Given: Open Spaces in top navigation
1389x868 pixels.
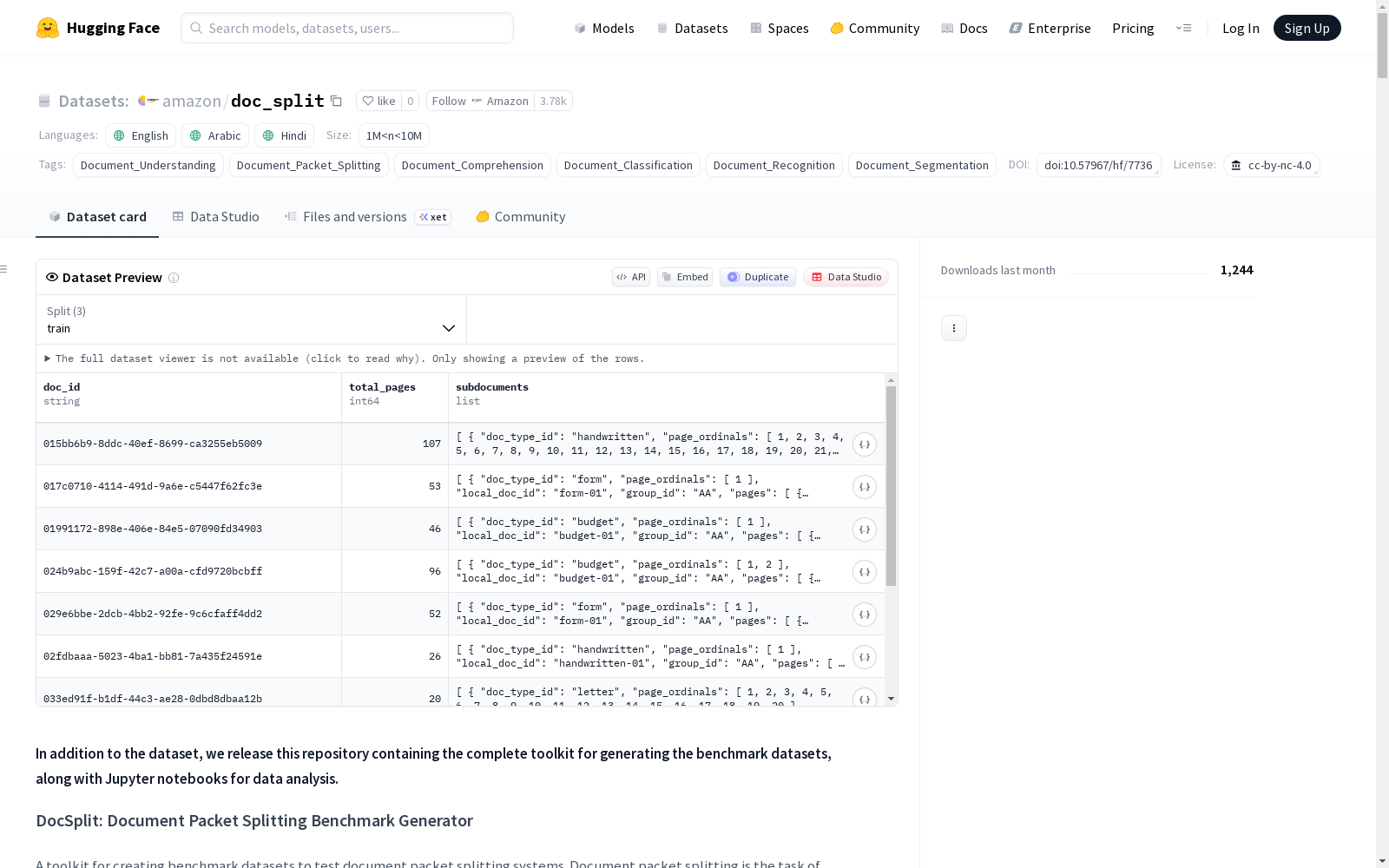Looking at the screenshot, I should [780, 28].
